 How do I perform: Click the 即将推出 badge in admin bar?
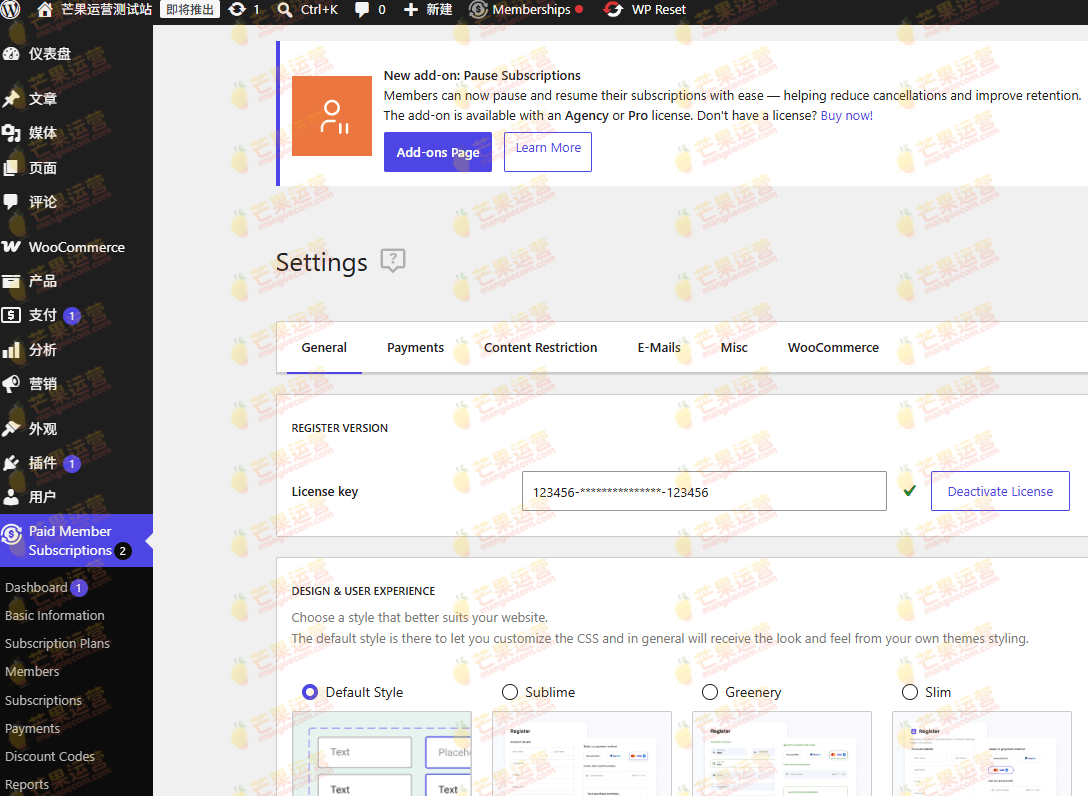(190, 10)
